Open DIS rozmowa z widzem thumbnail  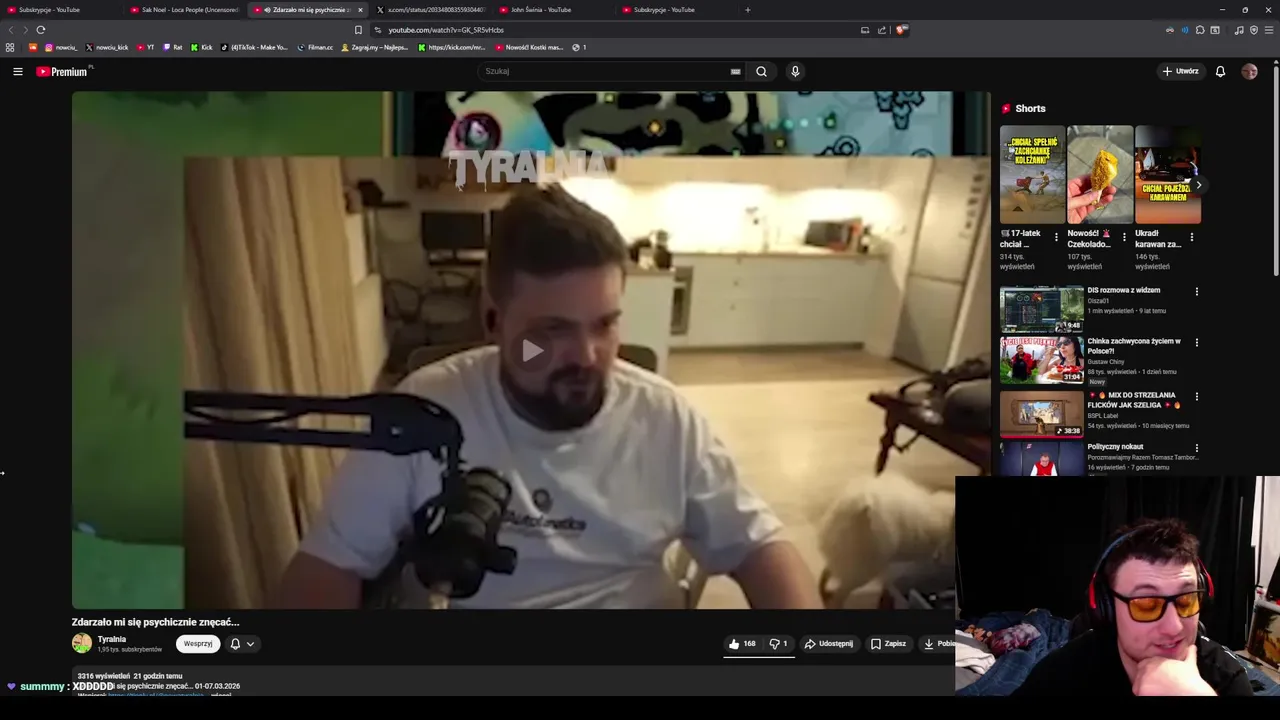tap(1042, 309)
